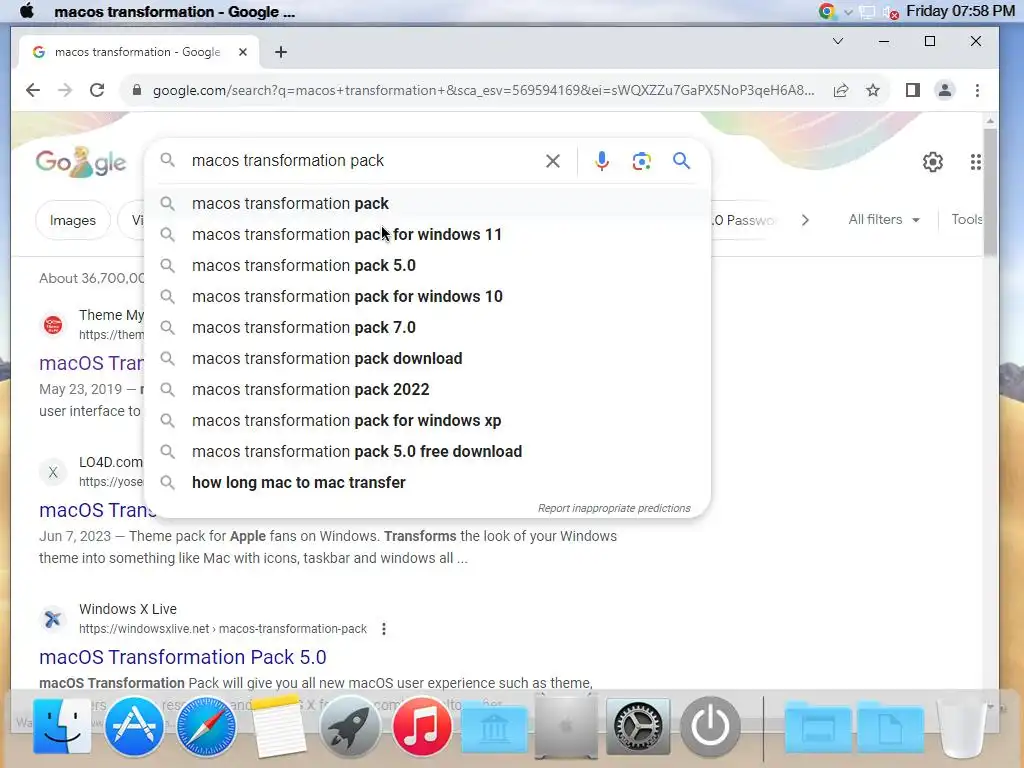Share this page icon in address bar

pyautogui.click(x=841, y=90)
